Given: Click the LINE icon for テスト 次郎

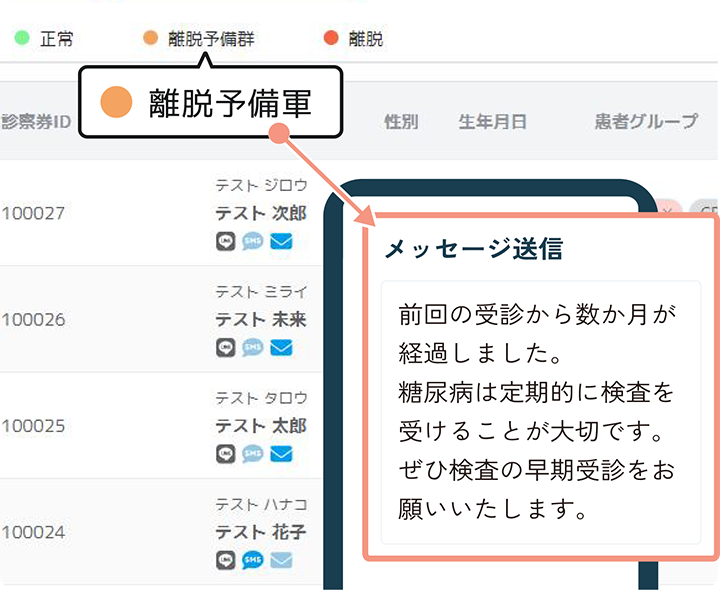Looking at the screenshot, I should coord(225,241).
